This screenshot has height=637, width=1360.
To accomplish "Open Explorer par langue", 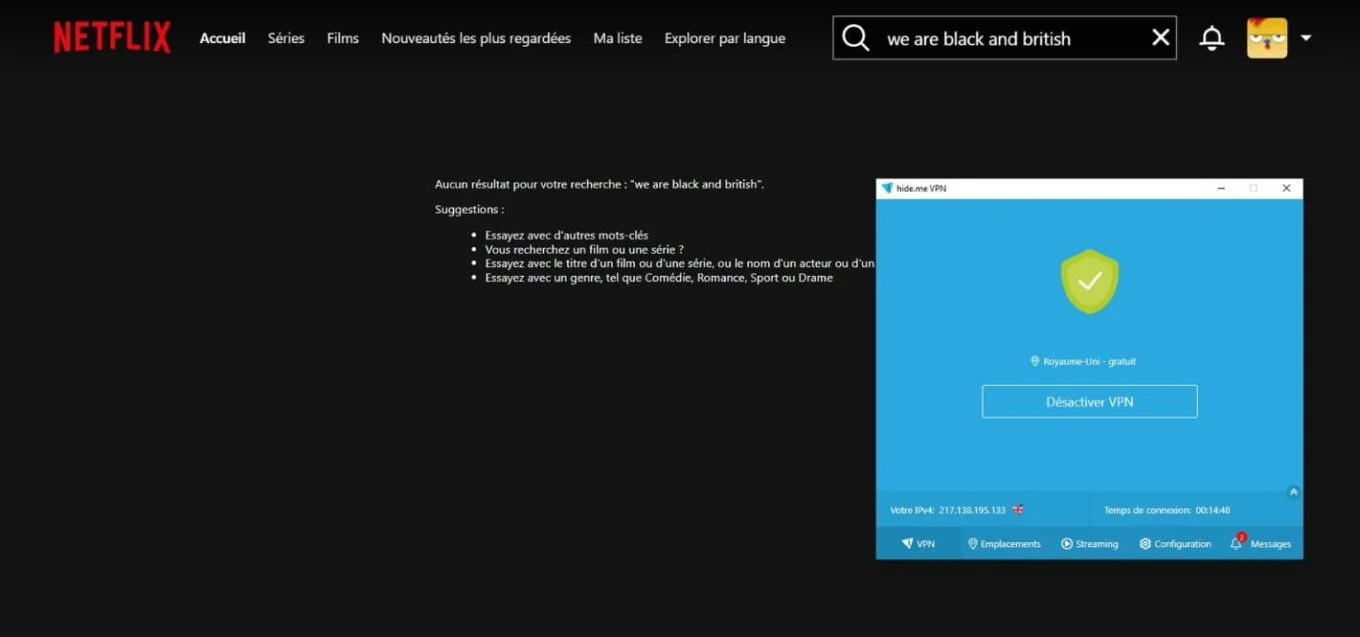I will click(x=725, y=38).
